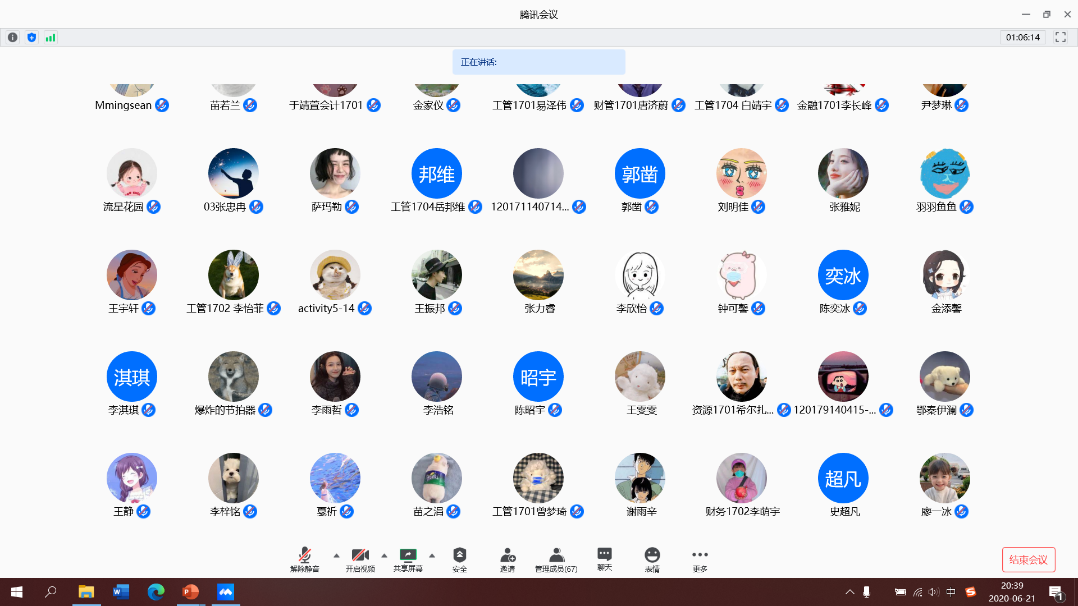Screen dimensions: 1078x606
Task: Expand the share options arrow beside 共享屏幕
Action: [432, 555]
